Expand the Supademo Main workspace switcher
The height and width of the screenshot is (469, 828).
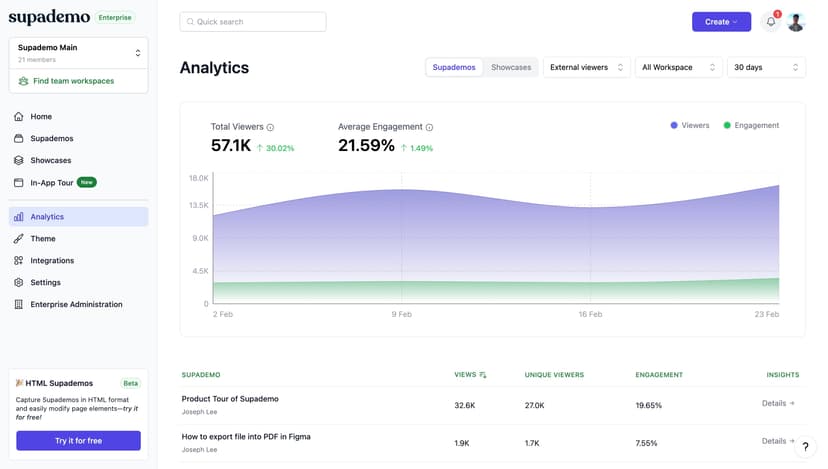click(78, 53)
